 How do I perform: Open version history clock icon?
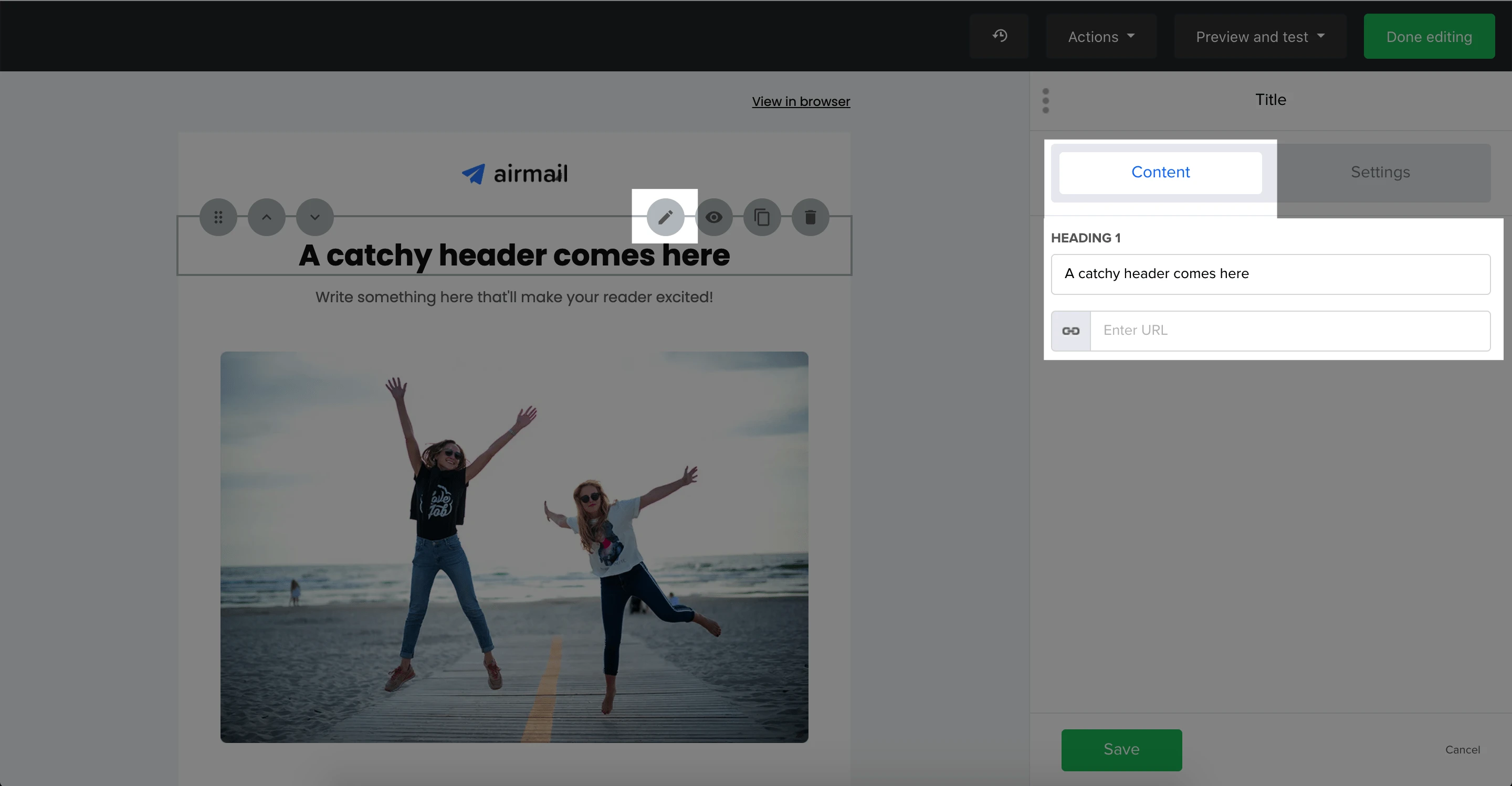(x=1000, y=36)
